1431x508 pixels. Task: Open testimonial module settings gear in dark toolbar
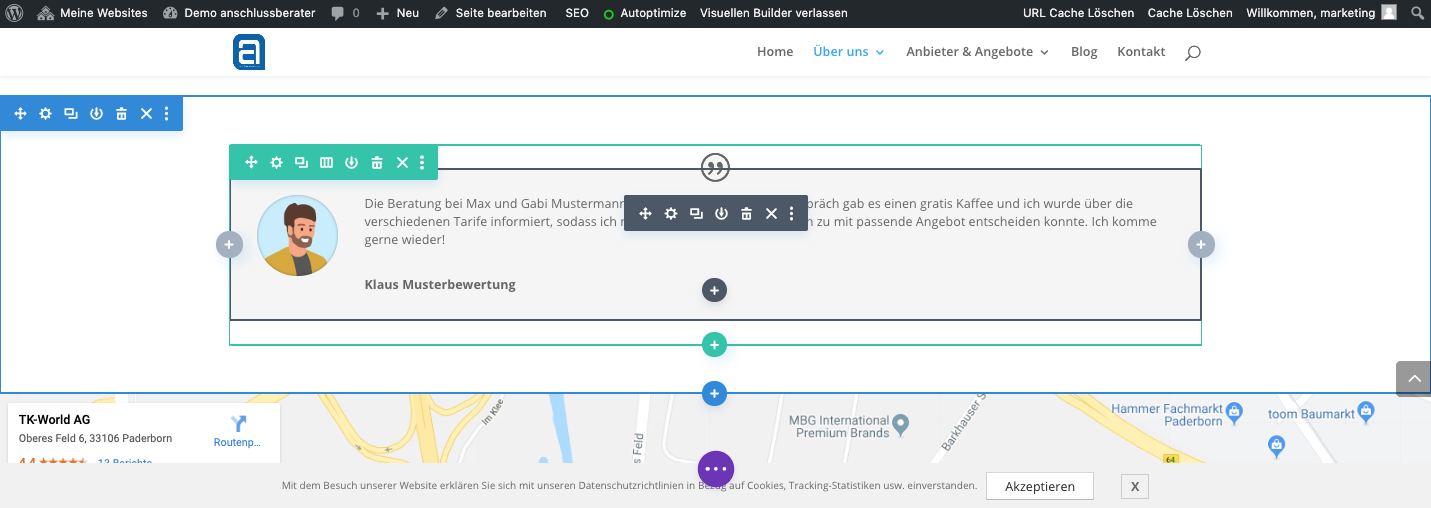coord(671,214)
